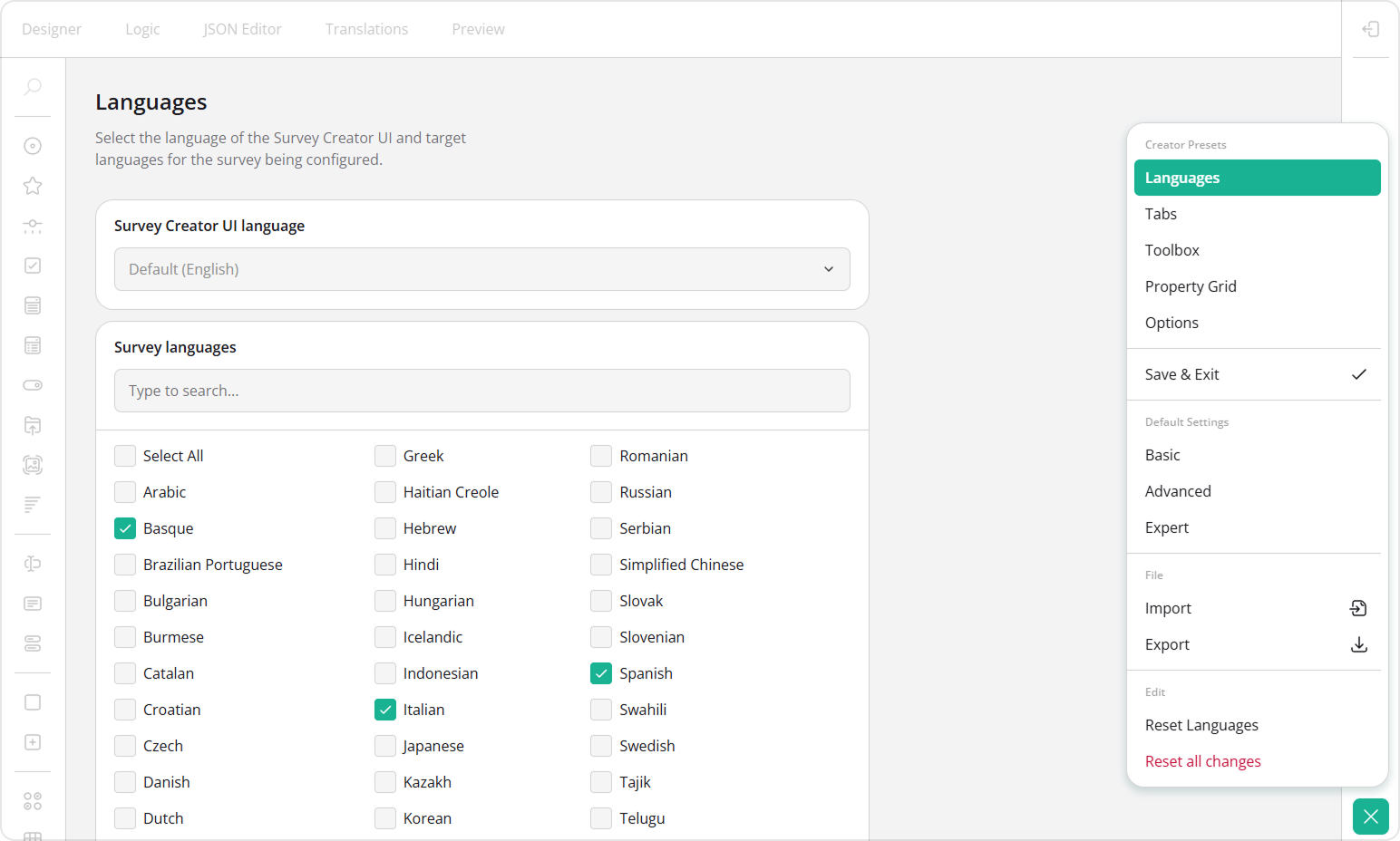Select Property Grid in the Creator Presets menu
This screenshot has width=1400, height=841.
[1191, 285]
